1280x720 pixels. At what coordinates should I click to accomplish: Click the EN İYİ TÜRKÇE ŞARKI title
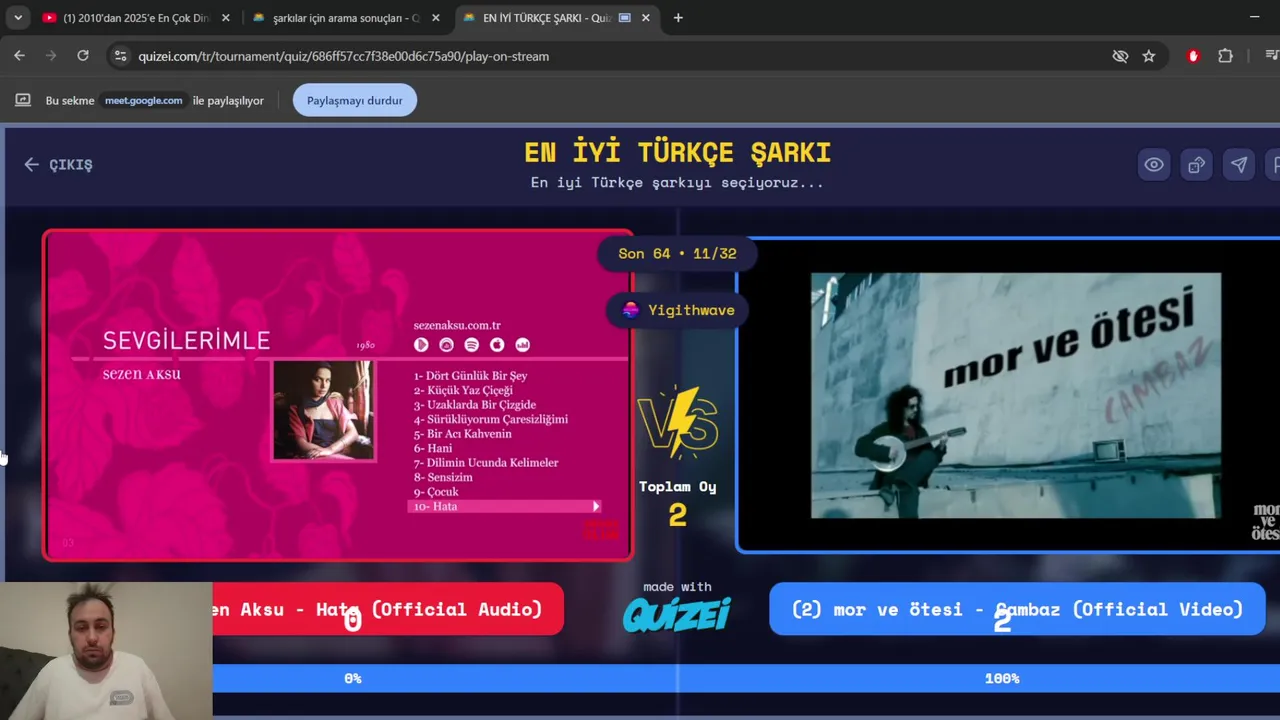pyautogui.click(x=678, y=152)
